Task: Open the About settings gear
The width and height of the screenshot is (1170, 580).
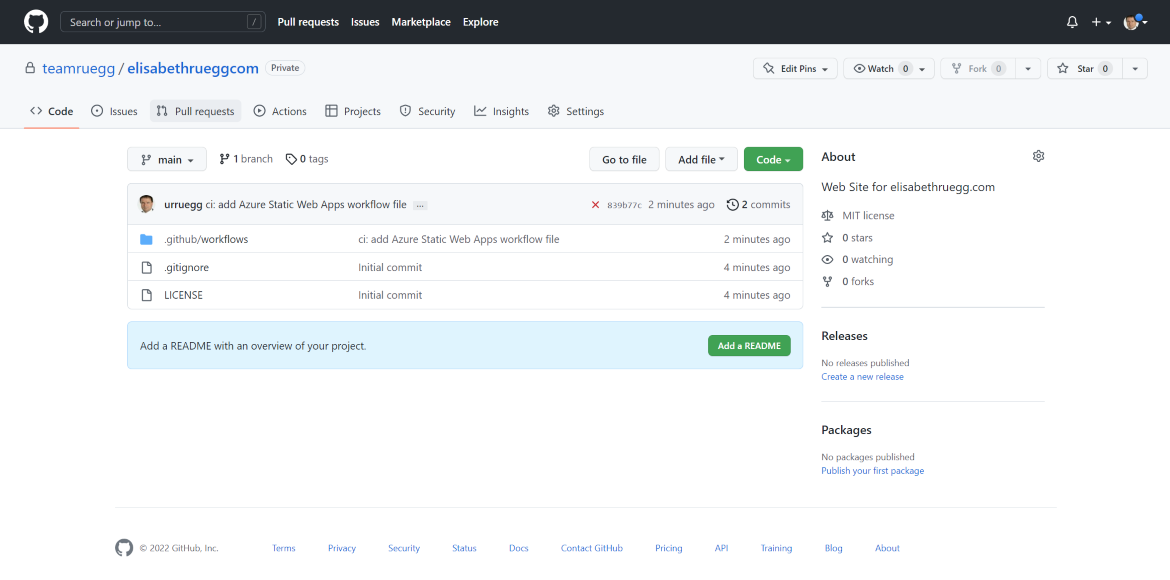Action: coord(1039,156)
